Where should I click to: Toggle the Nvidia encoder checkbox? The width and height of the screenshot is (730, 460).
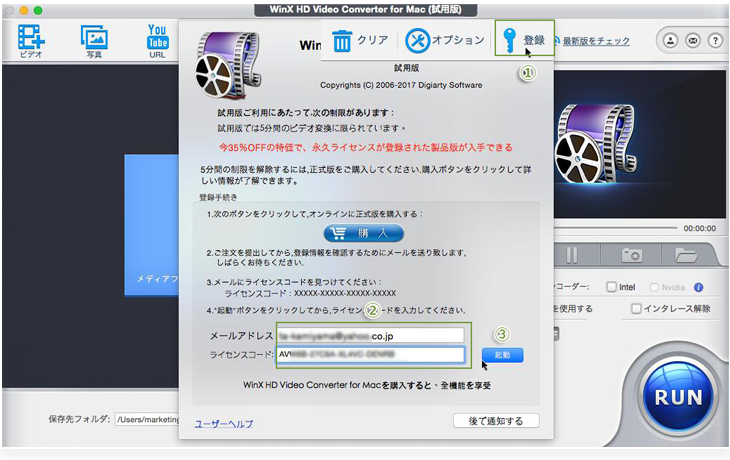coord(654,287)
